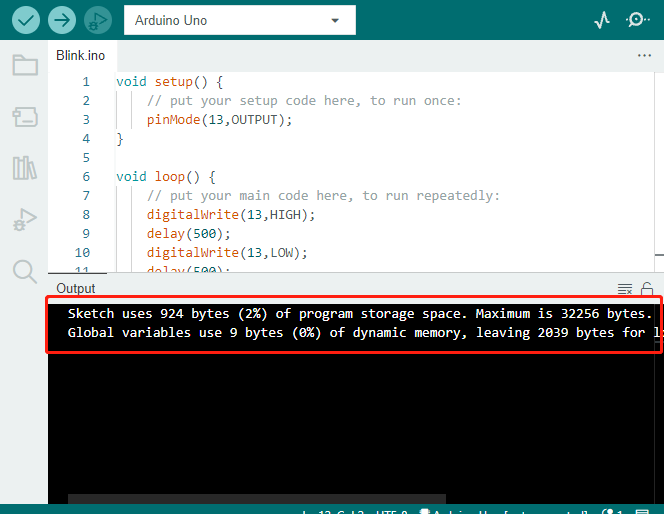Click the Upload arrow button

pos(62,20)
